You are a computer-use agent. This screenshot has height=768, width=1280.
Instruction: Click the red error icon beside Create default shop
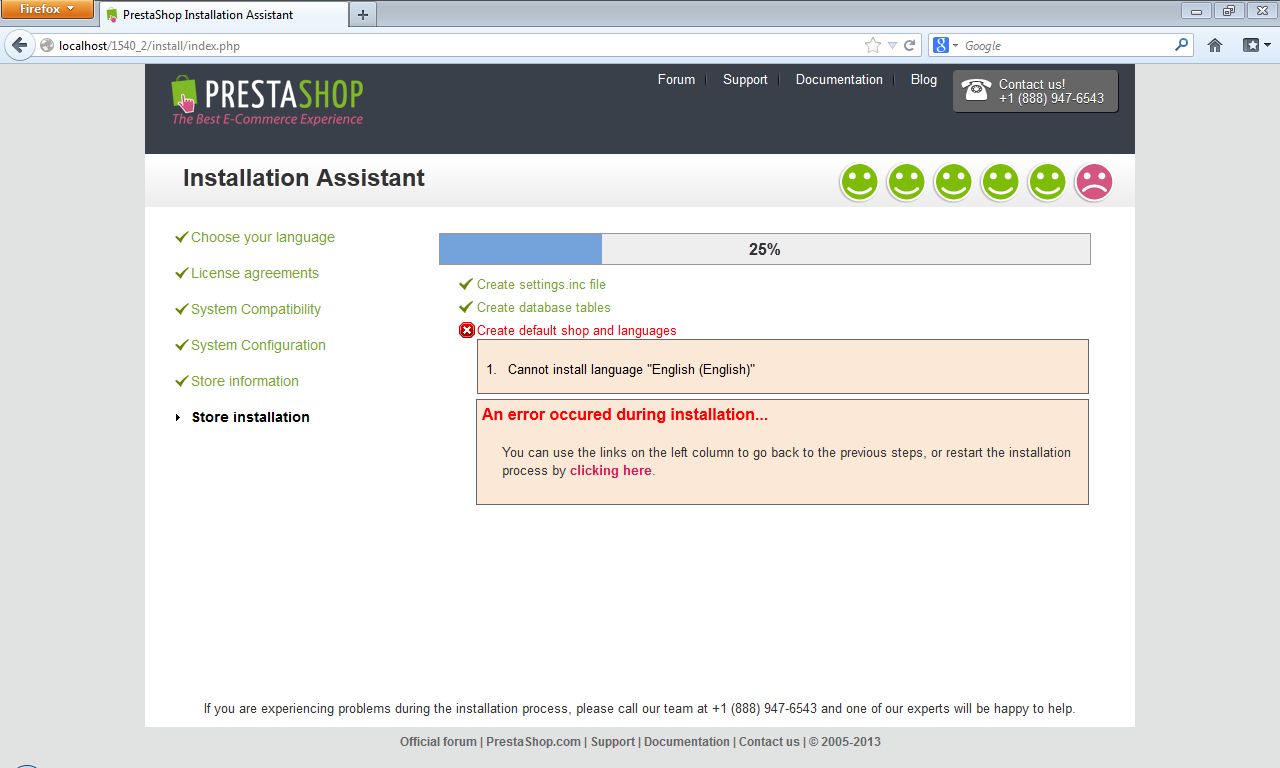[467, 330]
